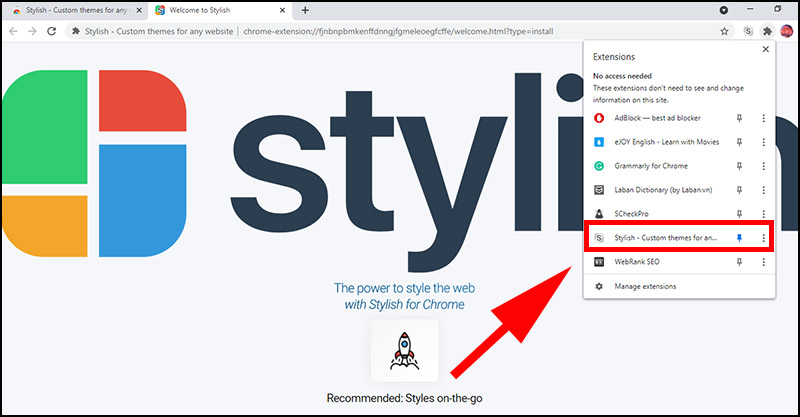Image resolution: width=800 pixels, height=417 pixels.
Task: Open the Stylish toolbar extension icon
Action: tap(748, 31)
